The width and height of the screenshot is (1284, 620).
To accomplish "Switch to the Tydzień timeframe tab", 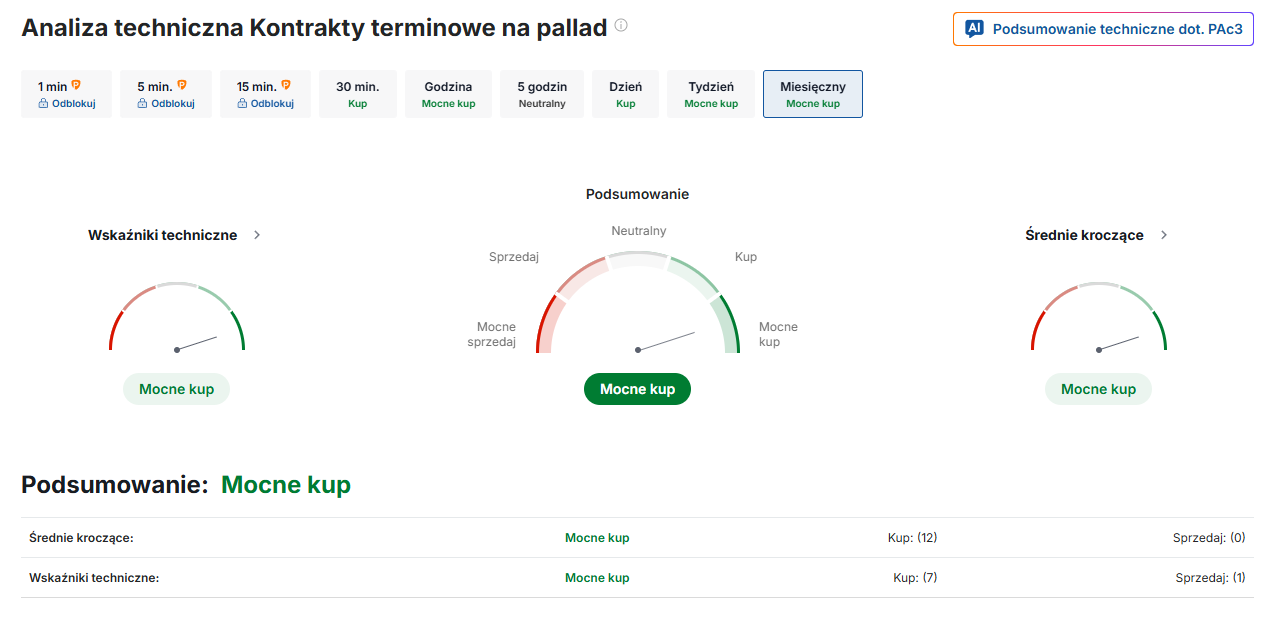I will [711, 94].
